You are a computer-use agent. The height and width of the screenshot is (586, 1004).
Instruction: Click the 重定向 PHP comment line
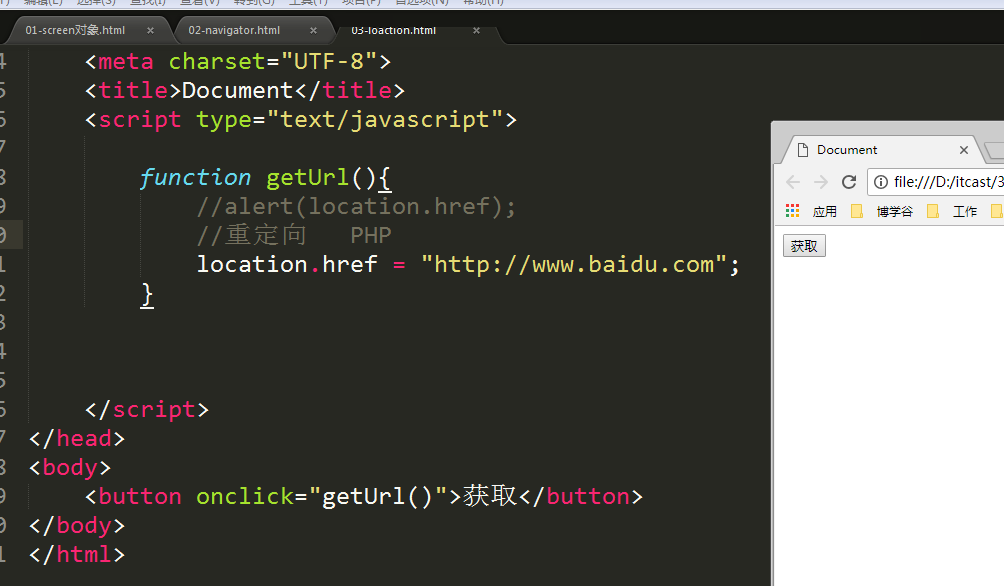point(294,235)
